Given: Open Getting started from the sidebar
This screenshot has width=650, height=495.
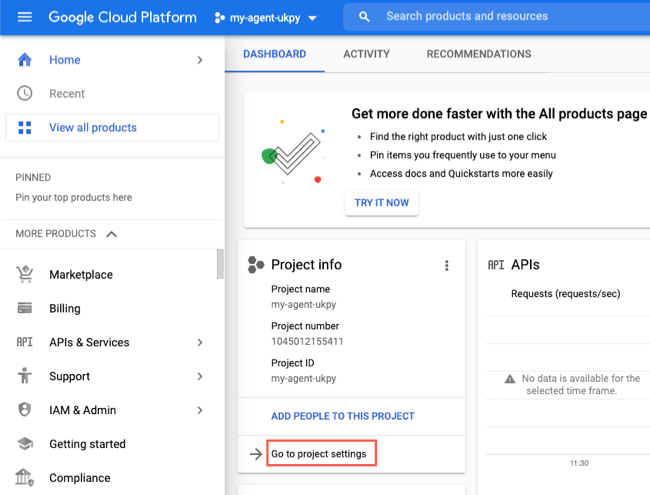Looking at the screenshot, I should (x=87, y=444).
